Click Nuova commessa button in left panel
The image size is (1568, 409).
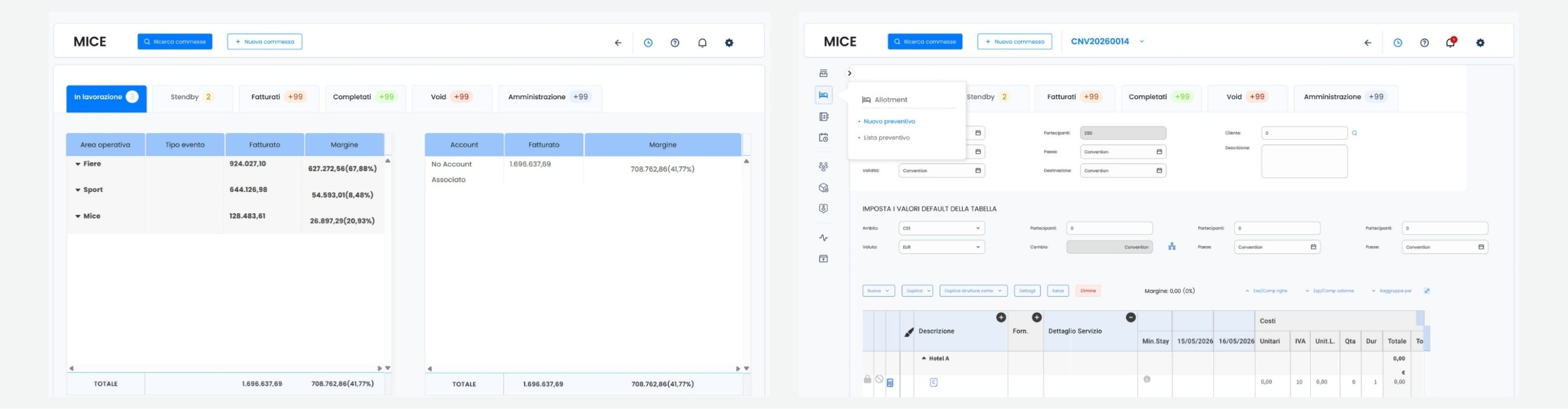(x=265, y=42)
